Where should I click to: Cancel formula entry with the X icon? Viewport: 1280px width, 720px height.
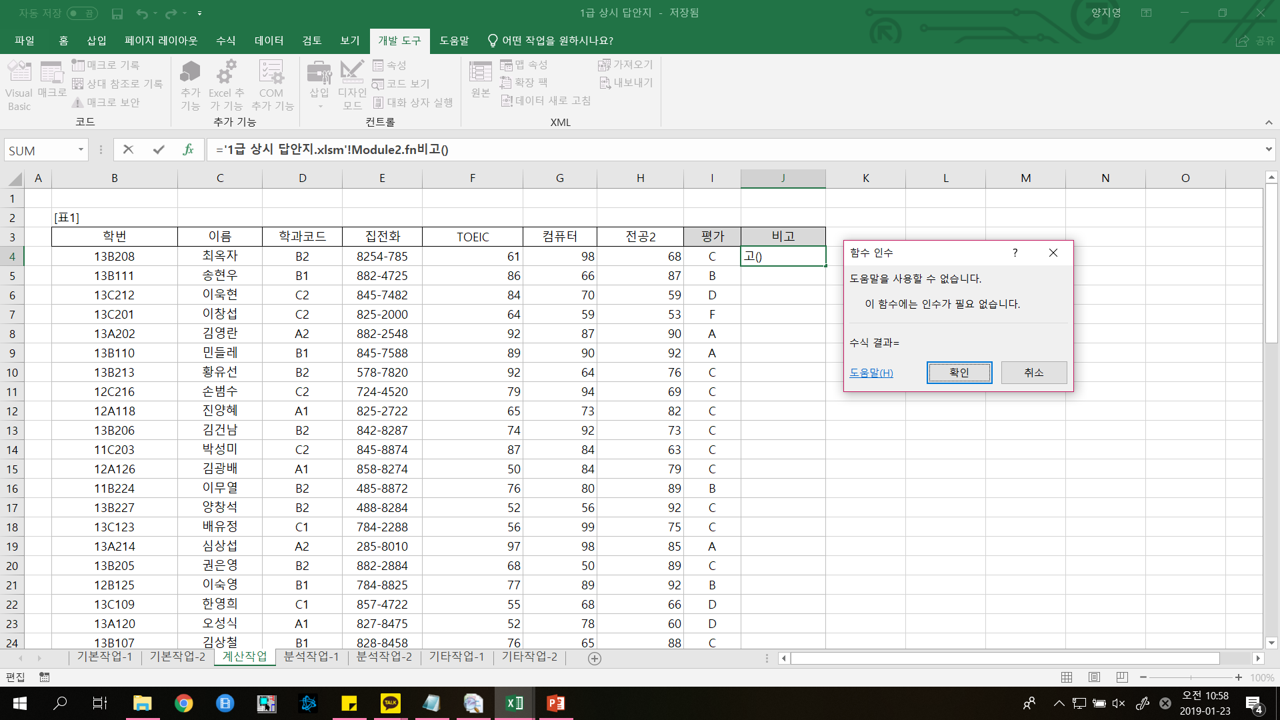coord(128,150)
